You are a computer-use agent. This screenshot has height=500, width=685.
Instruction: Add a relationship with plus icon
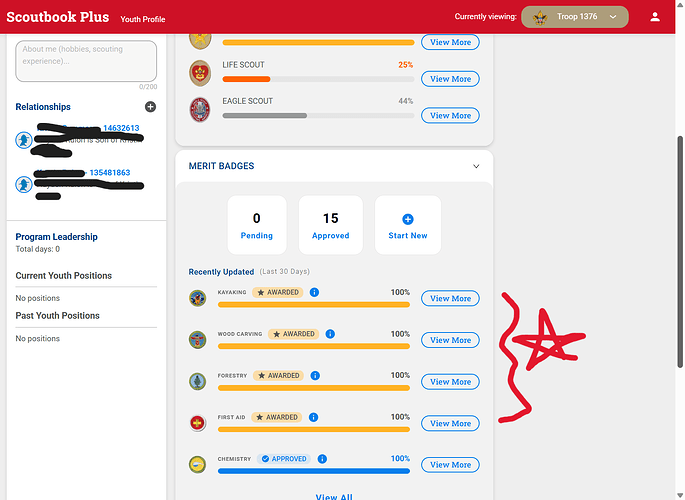tap(150, 107)
